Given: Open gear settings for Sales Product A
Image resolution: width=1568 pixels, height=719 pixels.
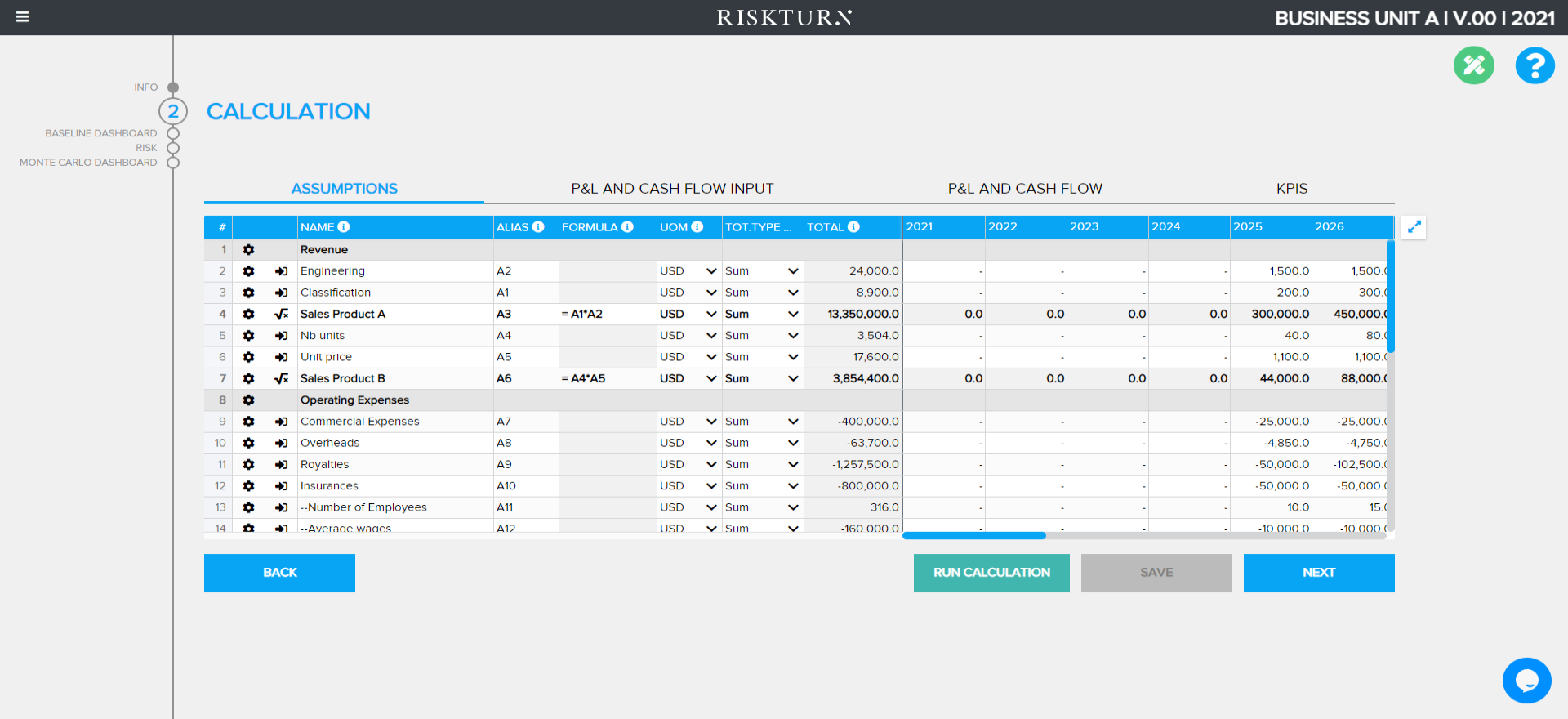Looking at the screenshot, I should 248,314.
